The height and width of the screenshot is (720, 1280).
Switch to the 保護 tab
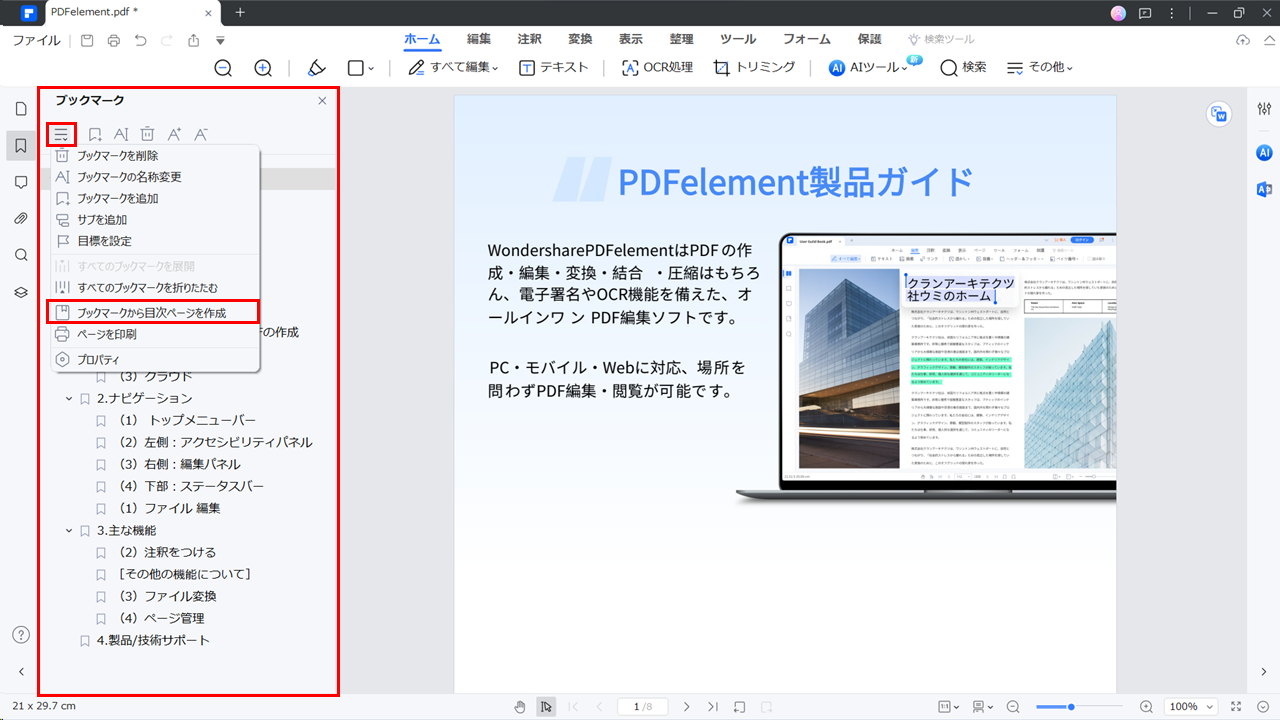tap(869, 39)
